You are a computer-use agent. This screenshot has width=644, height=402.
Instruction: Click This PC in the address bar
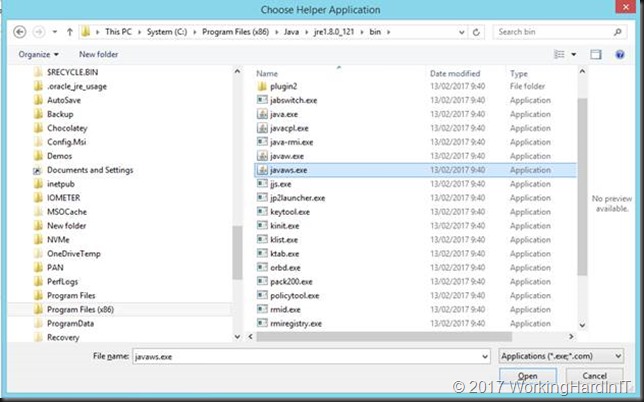[118, 32]
